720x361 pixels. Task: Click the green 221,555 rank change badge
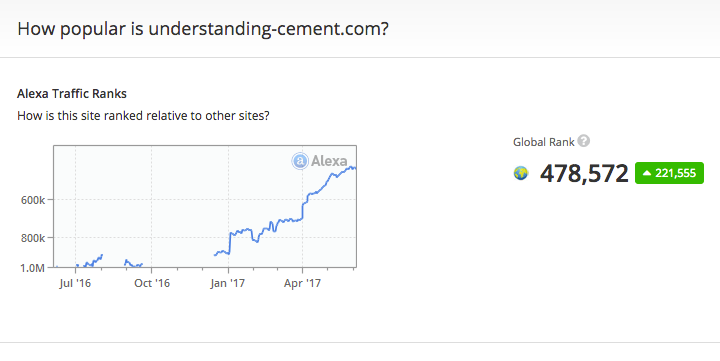point(669,173)
